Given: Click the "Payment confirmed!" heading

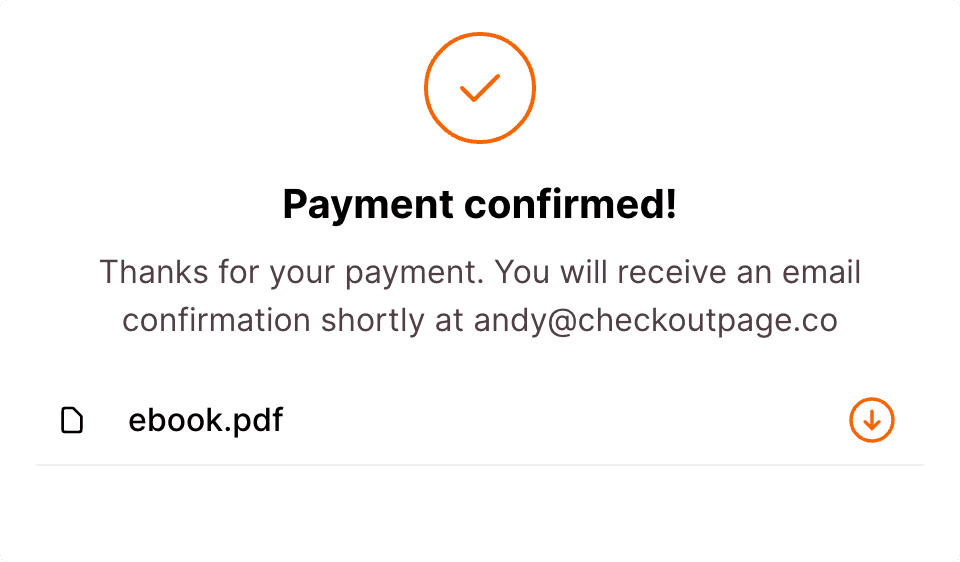Looking at the screenshot, I should (480, 205).
